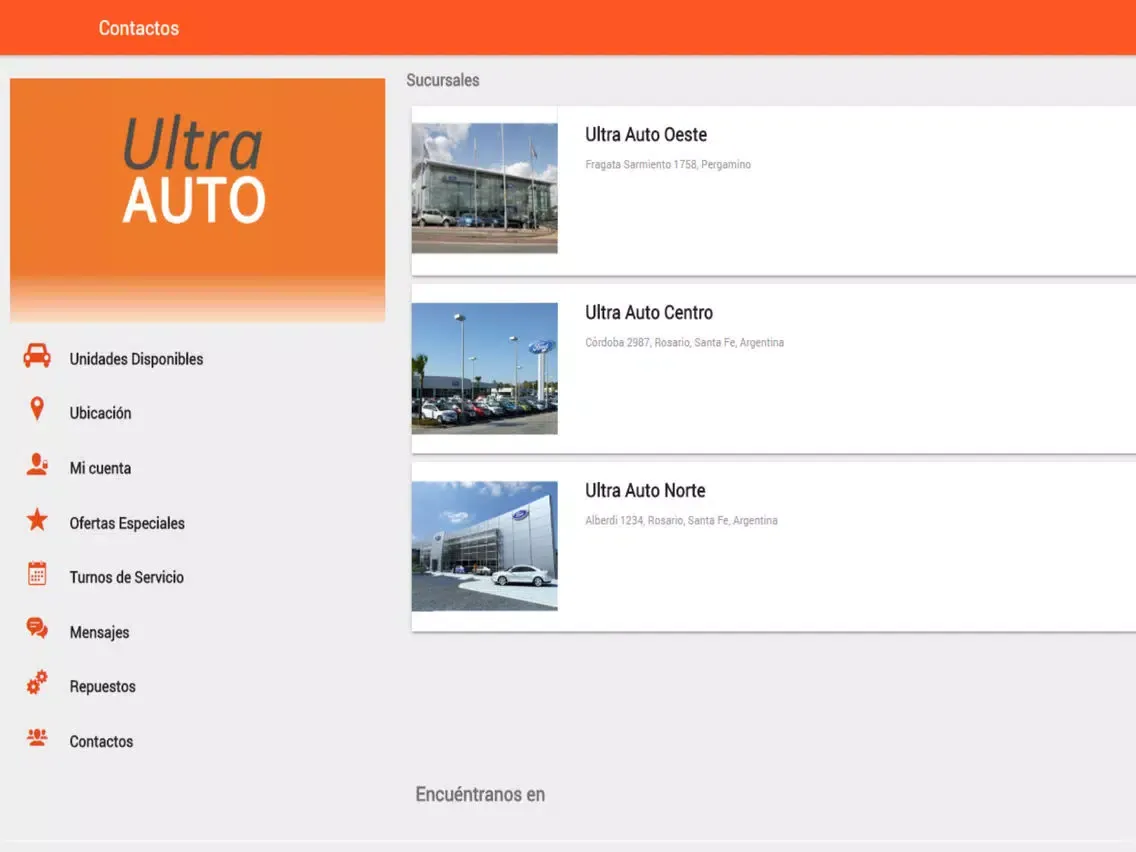Select the Ultra Auto Norte branch title
The height and width of the screenshot is (852, 1136).
pos(645,491)
